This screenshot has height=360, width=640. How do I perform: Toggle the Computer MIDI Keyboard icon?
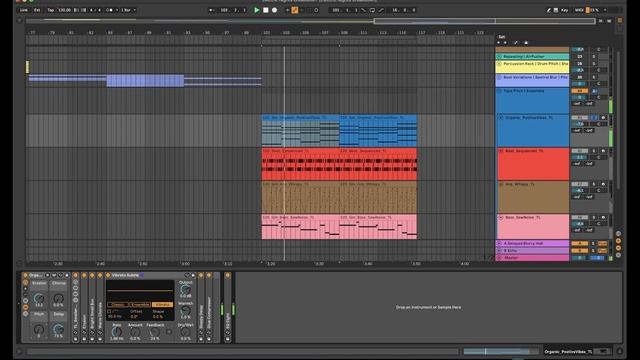click(x=556, y=10)
